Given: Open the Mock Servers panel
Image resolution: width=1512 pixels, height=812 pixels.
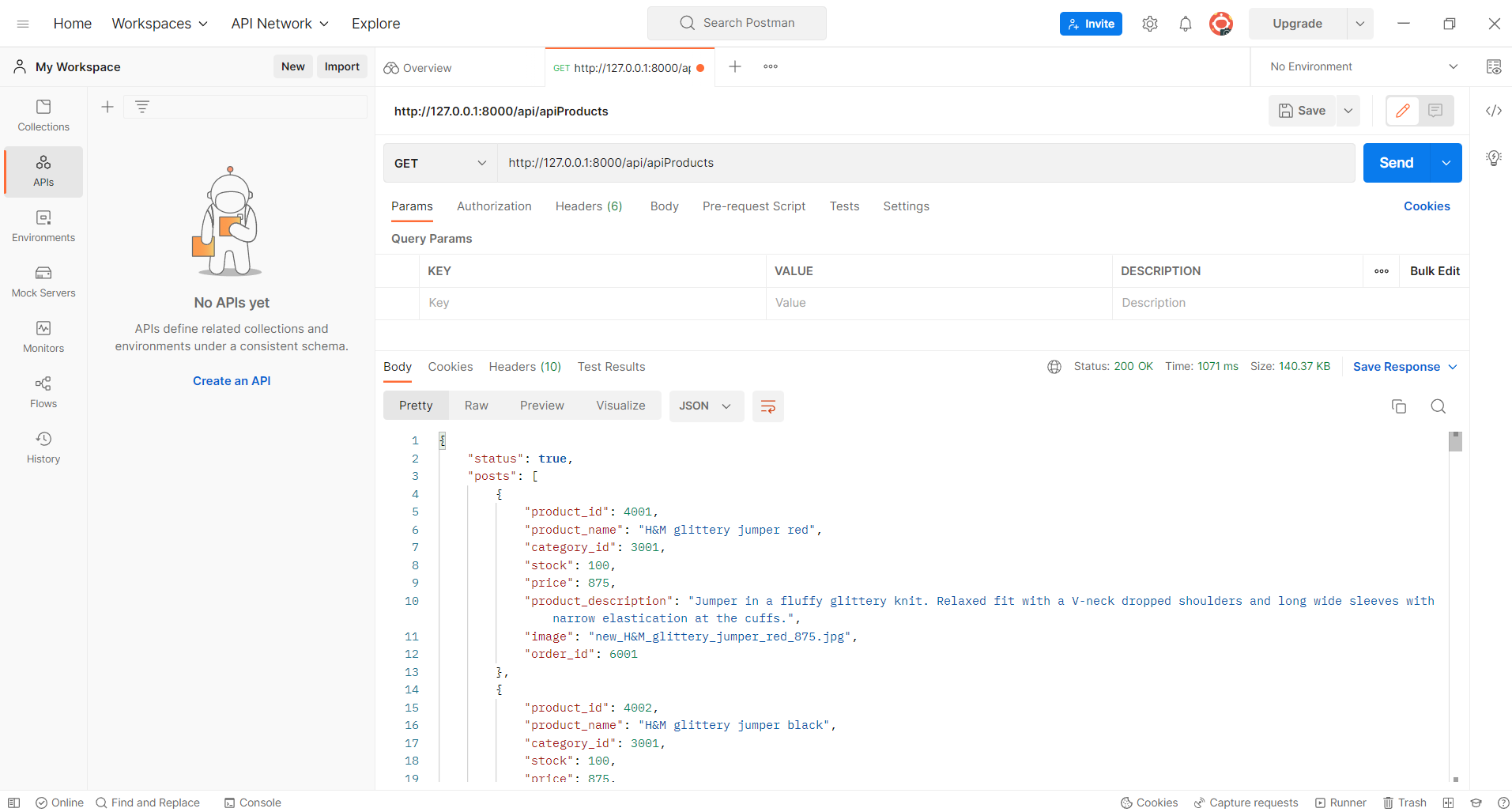Looking at the screenshot, I should click(43, 282).
